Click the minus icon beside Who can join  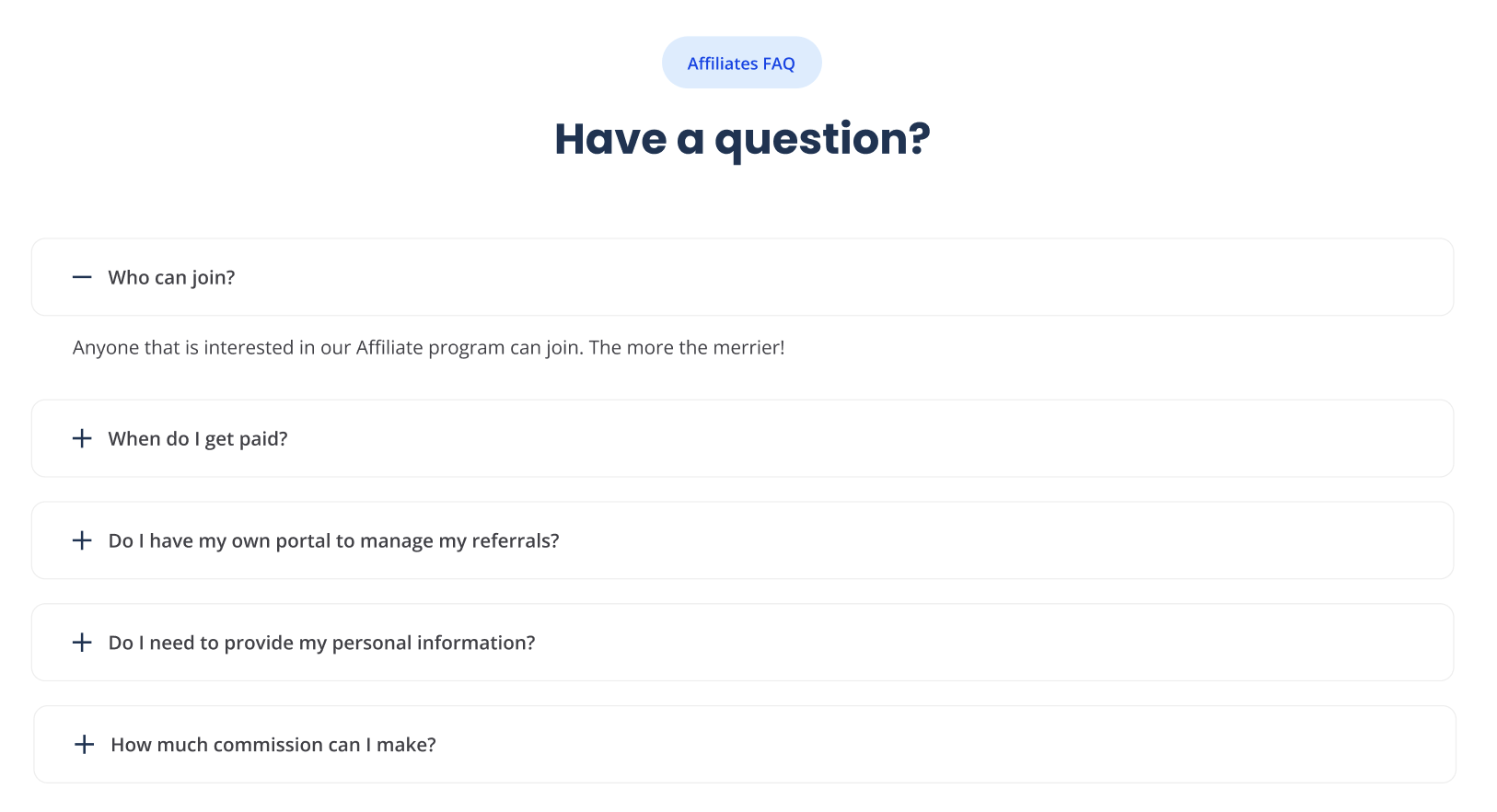(x=82, y=277)
